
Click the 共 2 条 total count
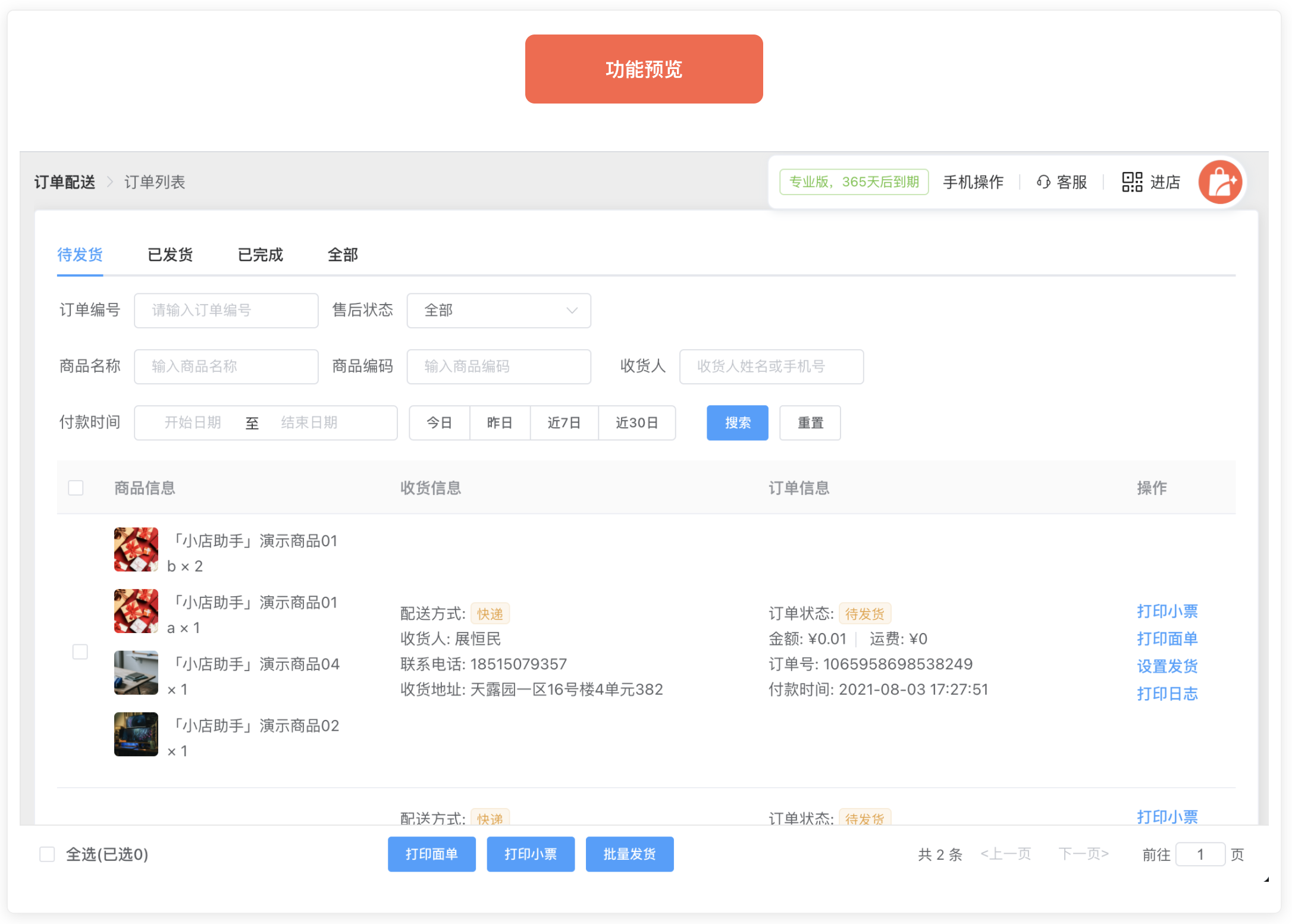pyautogui.click(x=940, y=855)
